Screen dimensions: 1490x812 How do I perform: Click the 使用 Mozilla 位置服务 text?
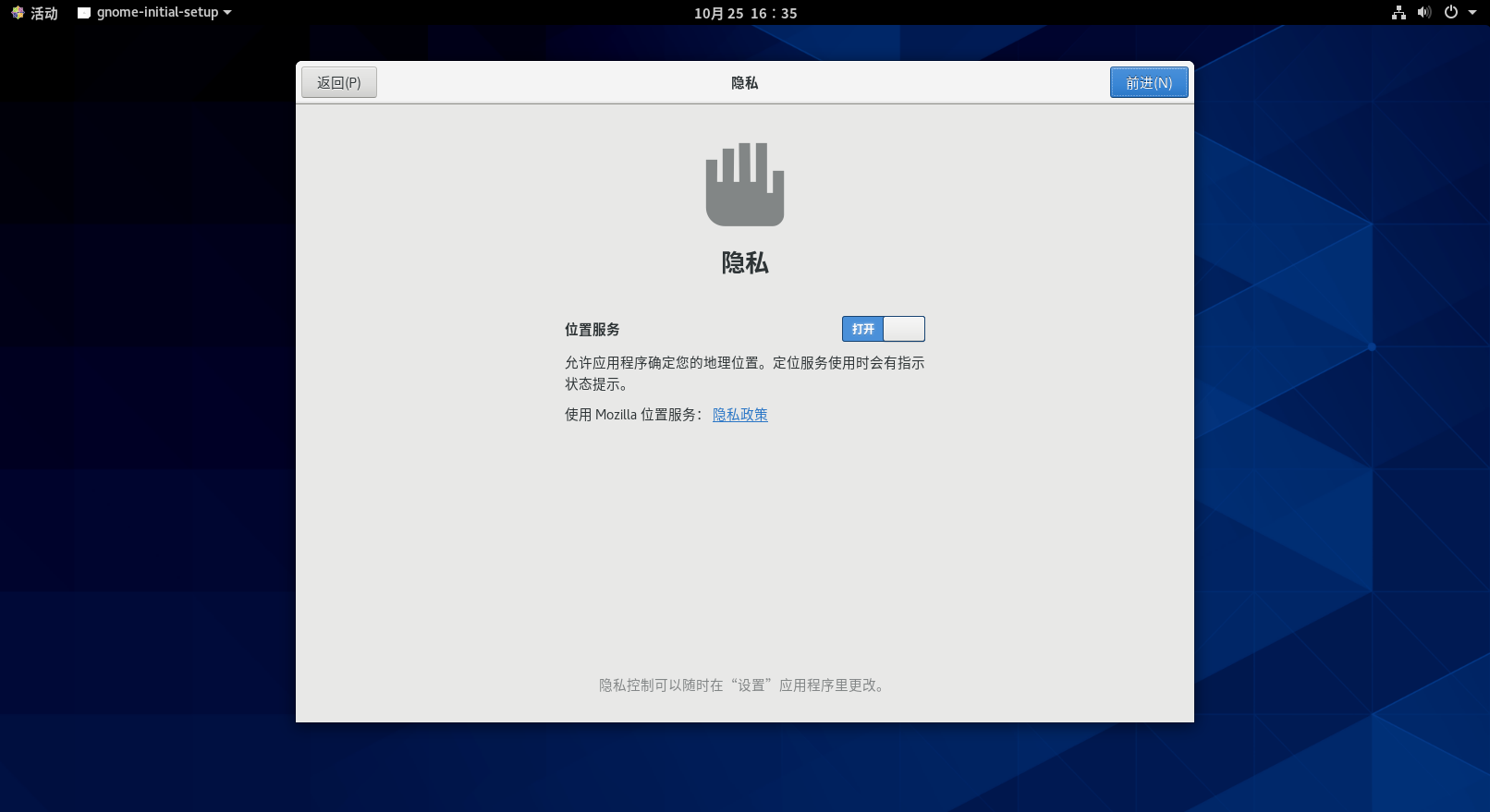pyautogui.click(x=633, y=415)
